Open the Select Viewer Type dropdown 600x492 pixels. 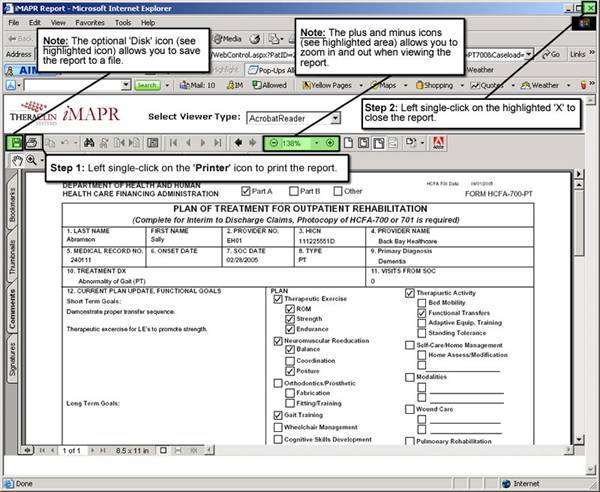point(335,118)
